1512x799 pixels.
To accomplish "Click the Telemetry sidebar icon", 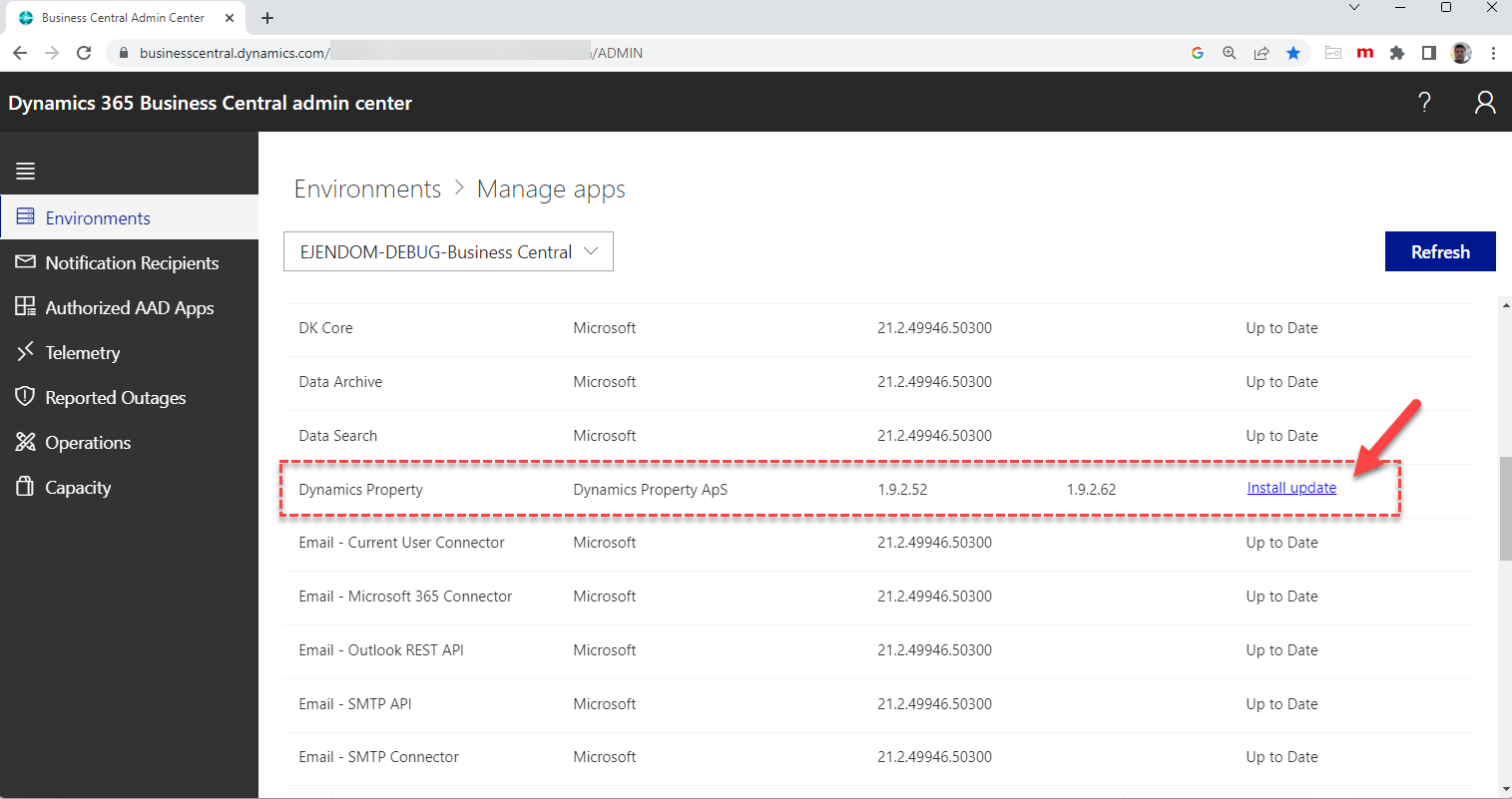I will click(25, 351).
